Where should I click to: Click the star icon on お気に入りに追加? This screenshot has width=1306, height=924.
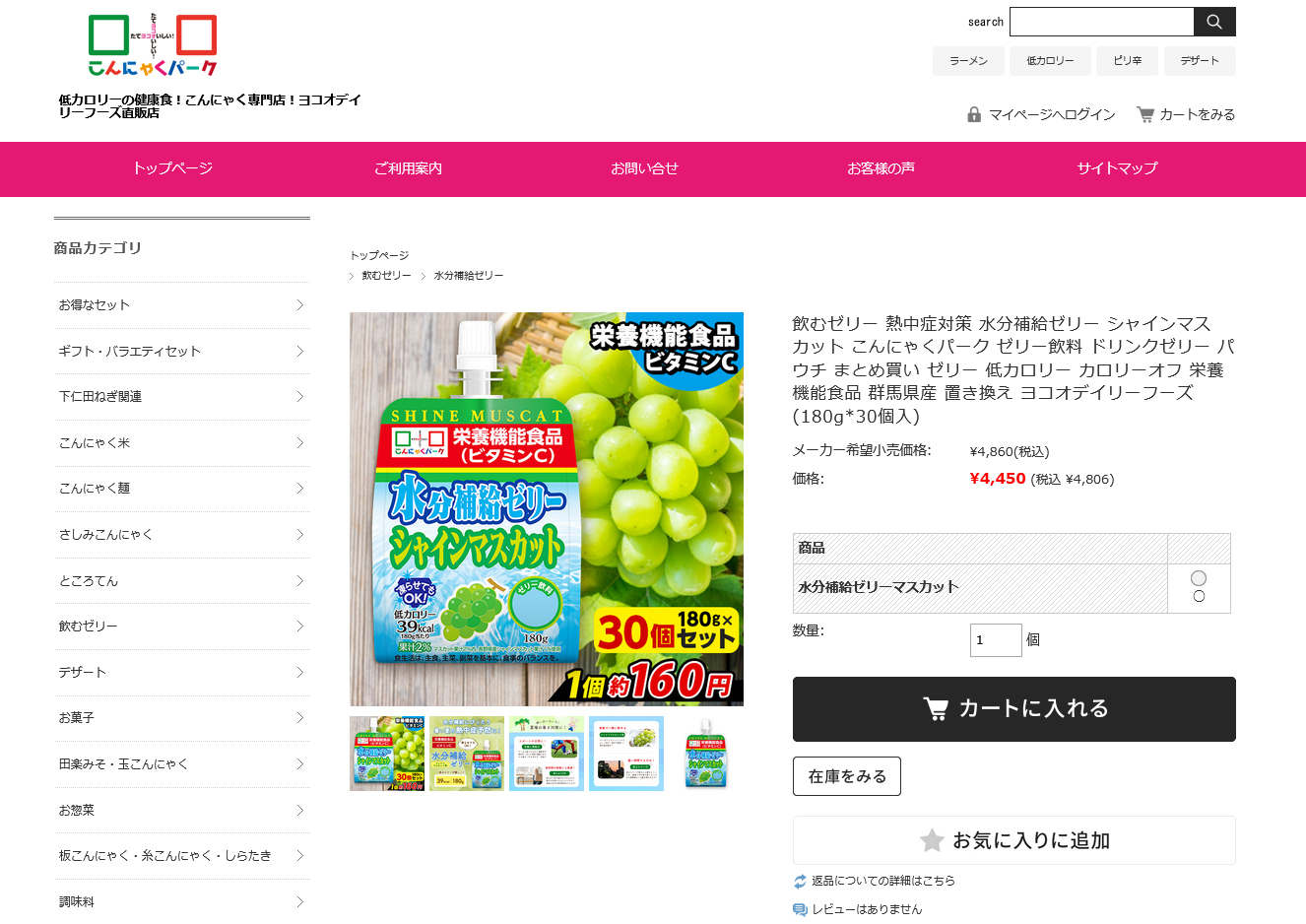[931, 840]
